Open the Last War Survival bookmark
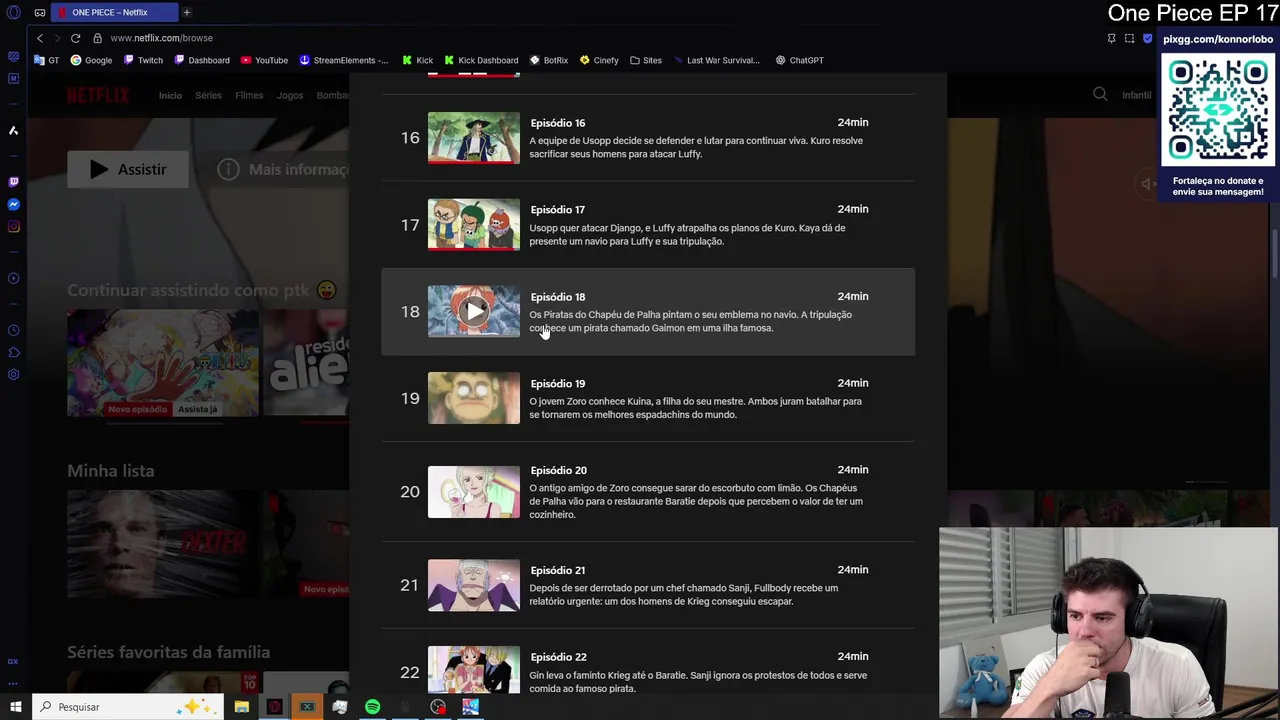The width and height of the screenshot is (1280, 720). (x=717, y=60)
